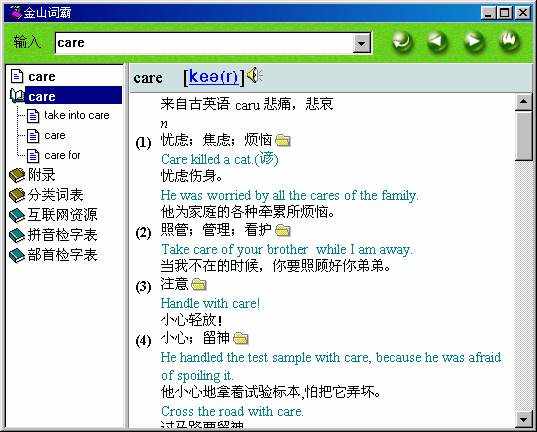Click the green forward arrow button
The height and width of the screenshot is (432, 537).
pos(474,41)
